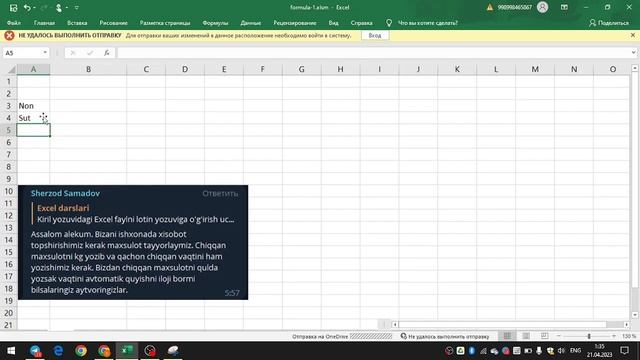Image resolution: width=640 pixels, height=360 pixels.
Task: Open Windows notification center icon
Action: click(x=624, y=351)
